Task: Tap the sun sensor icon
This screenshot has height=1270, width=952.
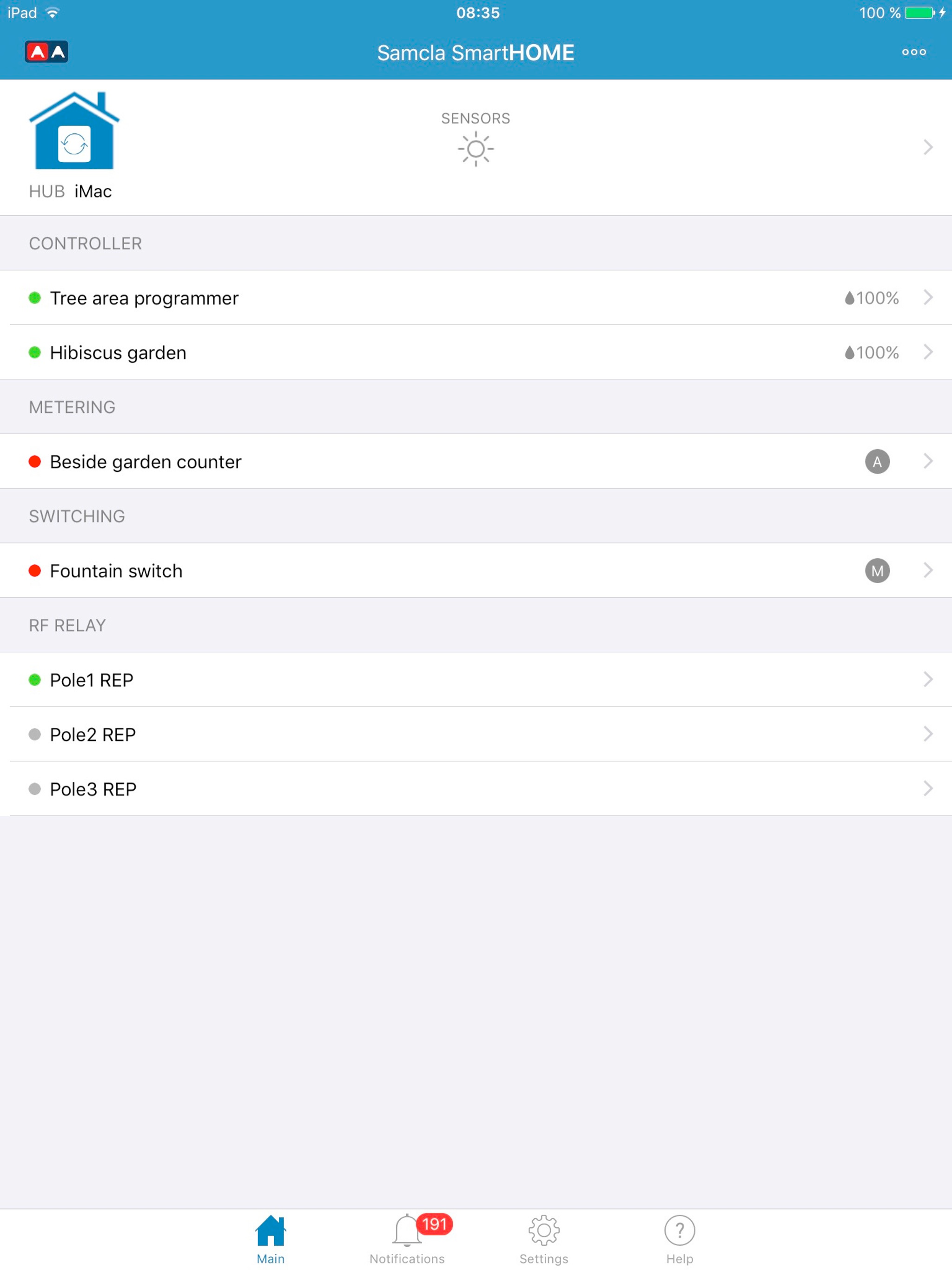Action: (476, 149)
